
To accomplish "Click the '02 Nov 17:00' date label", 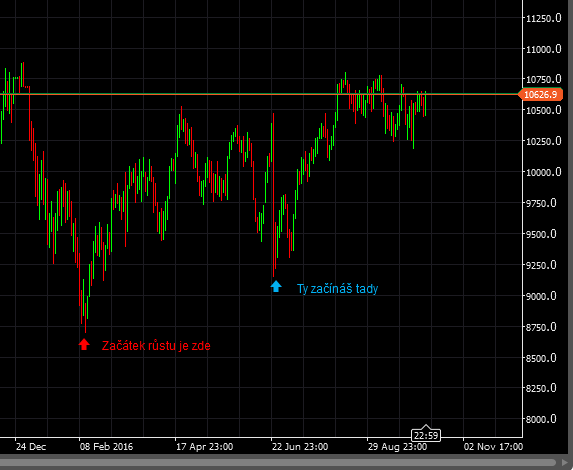I will (x=493, y=447).
